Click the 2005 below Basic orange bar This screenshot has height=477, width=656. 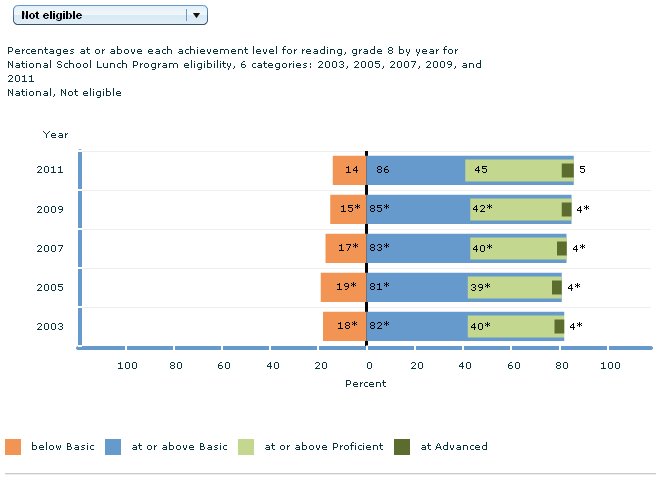tap(343, 287)
